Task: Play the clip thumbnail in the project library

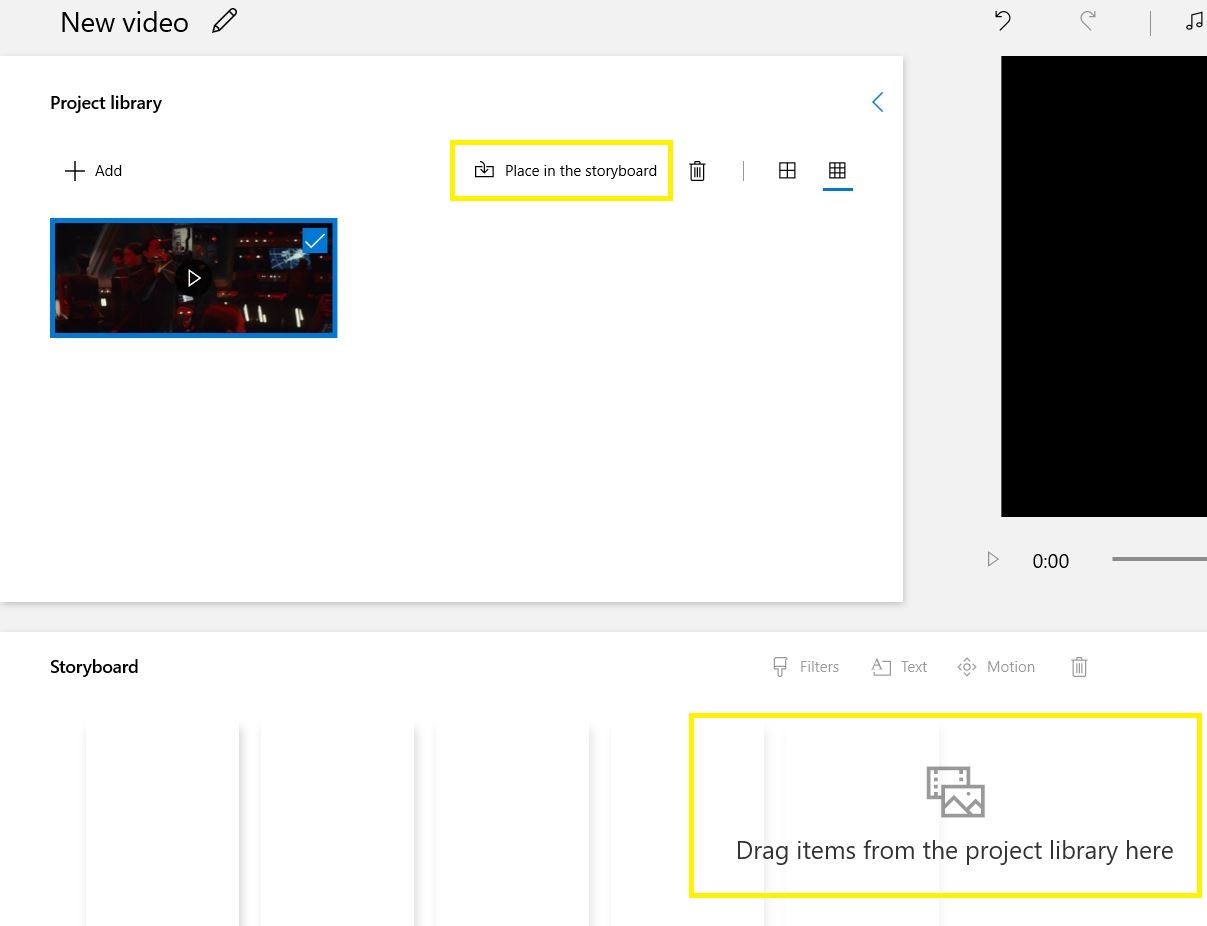Action: point(194,278)
